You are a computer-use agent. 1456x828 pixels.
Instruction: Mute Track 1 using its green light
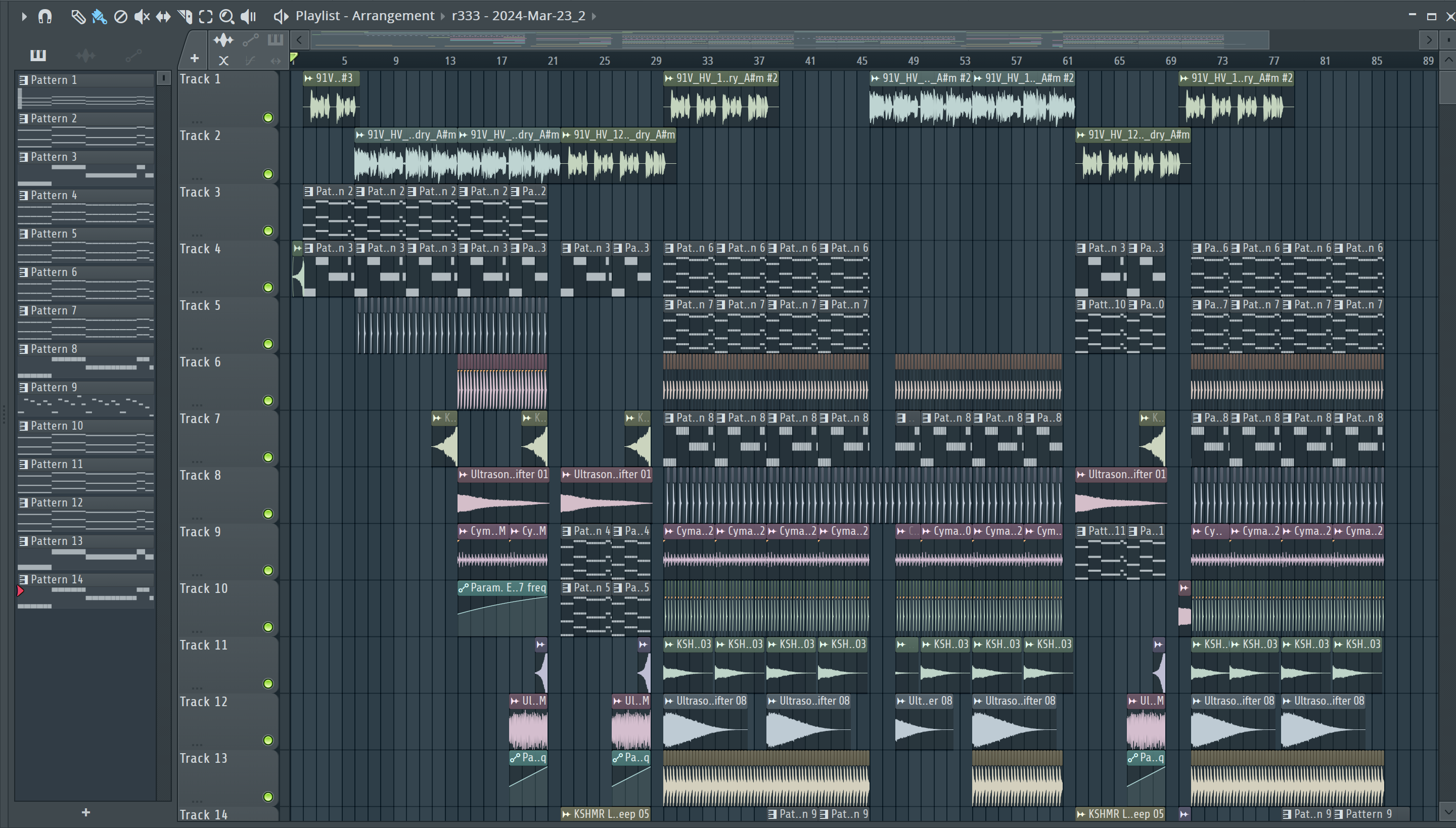click(x=268, y=118)
